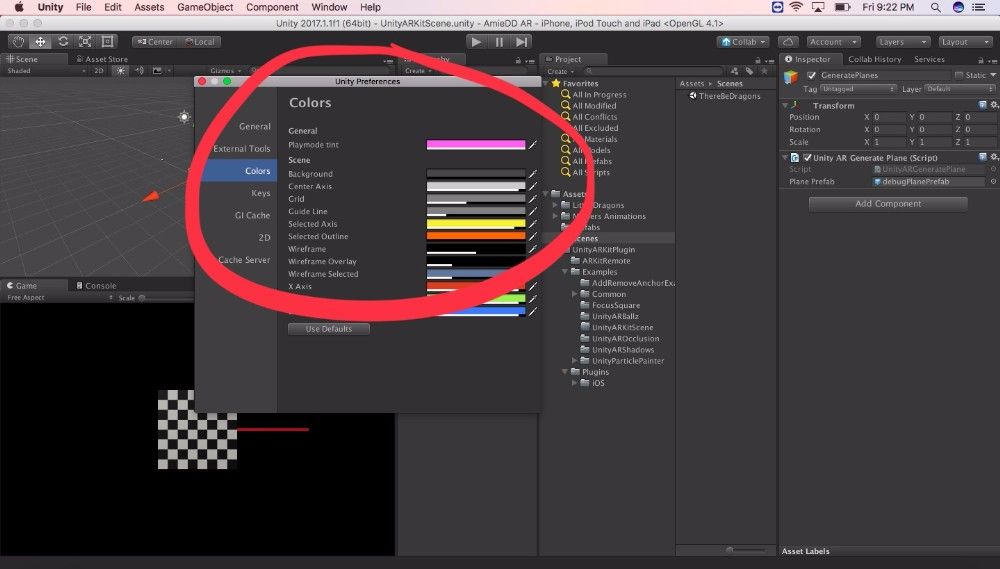This screenshot has height=569, width=1000.
Task: Collapse the Transform component foldout
Action: (785, 105)
